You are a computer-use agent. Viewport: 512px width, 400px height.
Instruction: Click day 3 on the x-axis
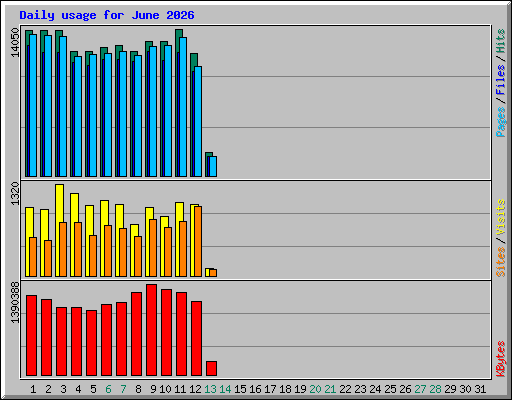click(63, 389)
